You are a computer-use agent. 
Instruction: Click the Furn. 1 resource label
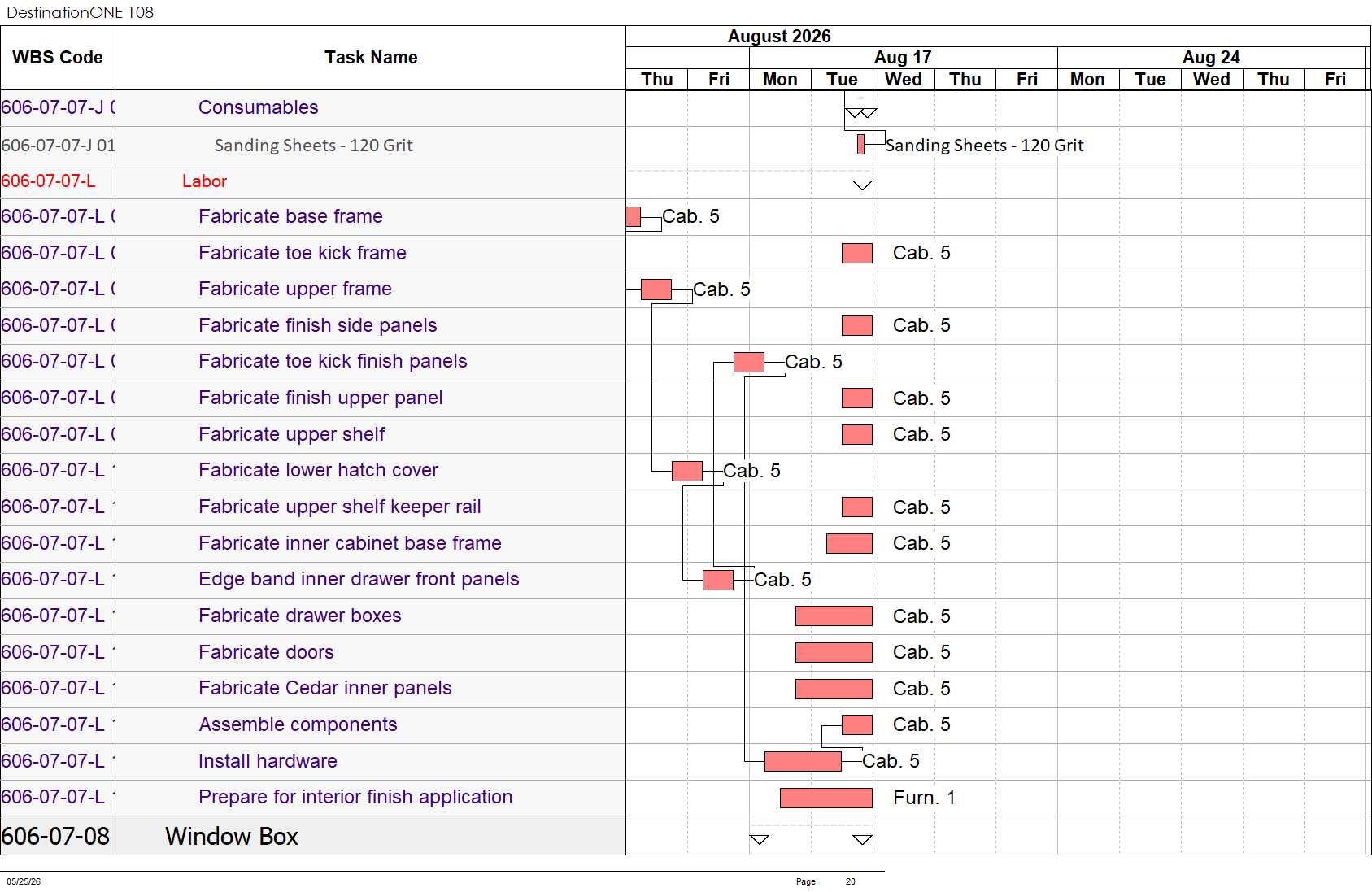[924, 798]
